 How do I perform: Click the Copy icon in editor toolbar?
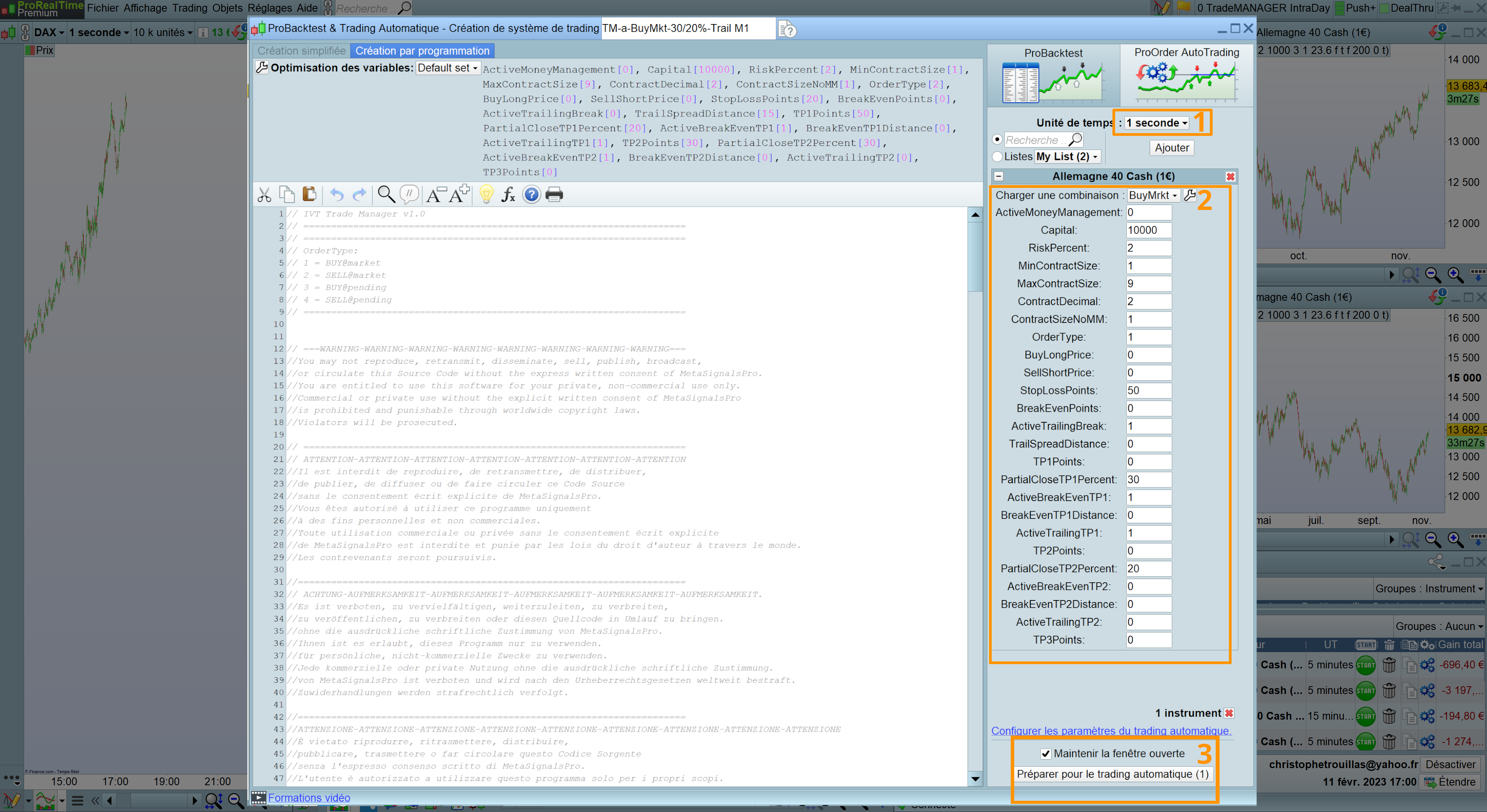287,194
